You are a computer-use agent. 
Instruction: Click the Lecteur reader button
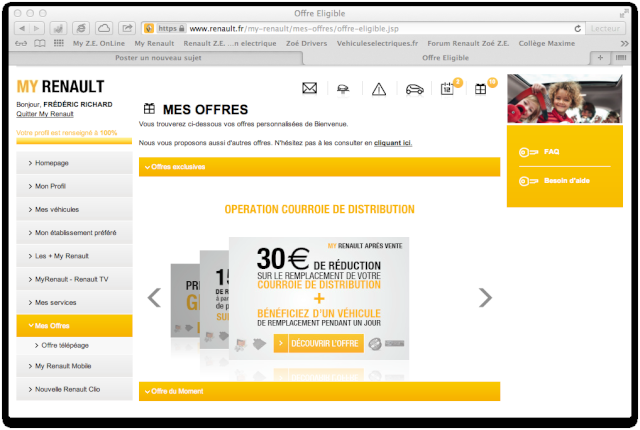pyautogui.click(x=605, y=29)
